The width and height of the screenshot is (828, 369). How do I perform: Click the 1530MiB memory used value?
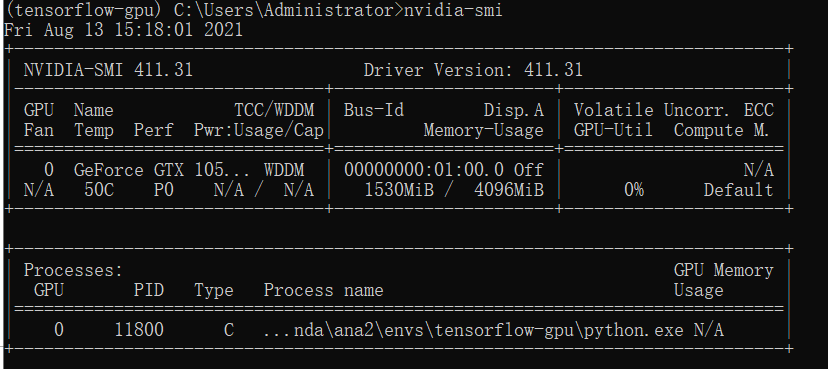pos(399,190)
